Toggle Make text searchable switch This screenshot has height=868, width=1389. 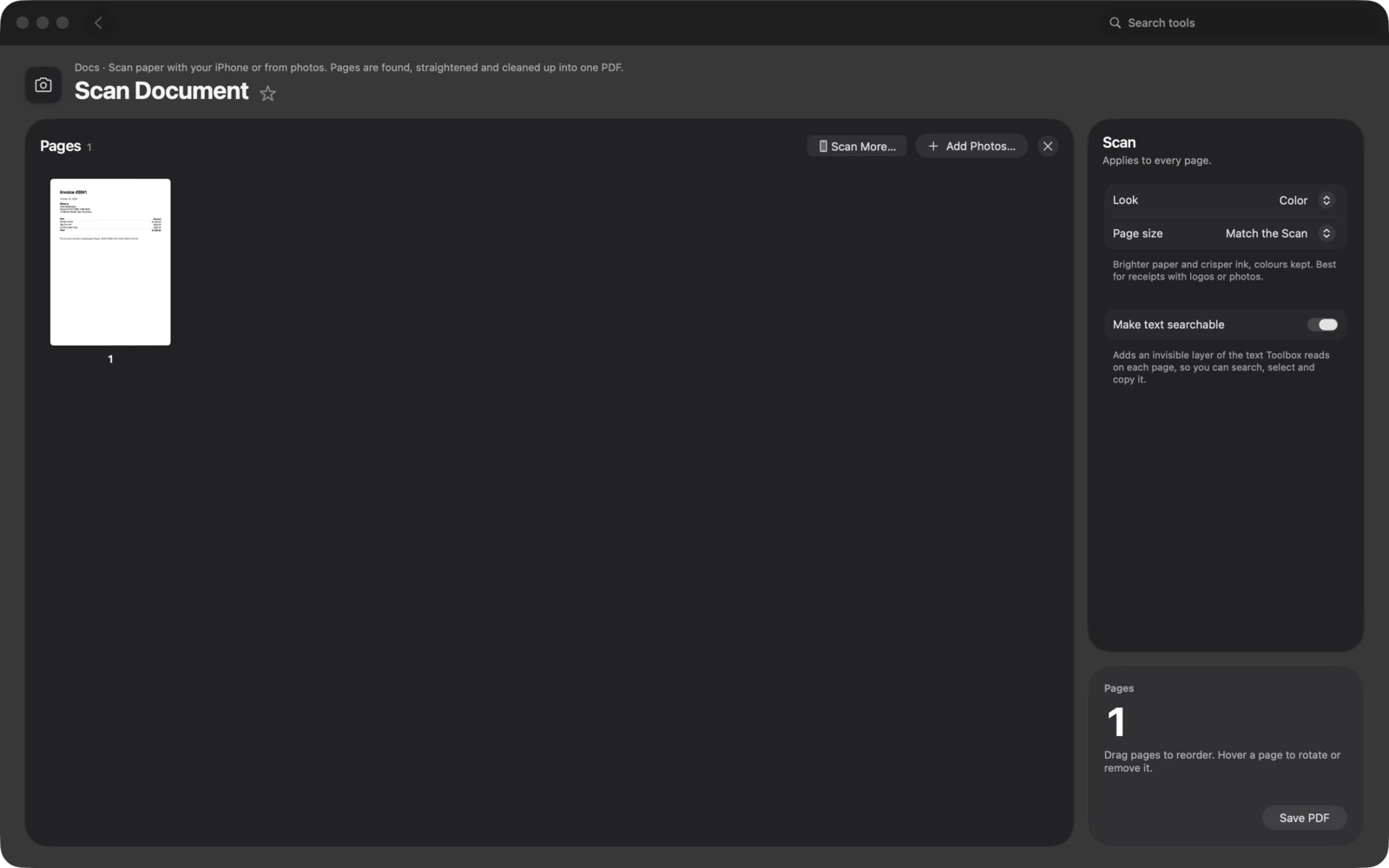tap(1323, 325)
